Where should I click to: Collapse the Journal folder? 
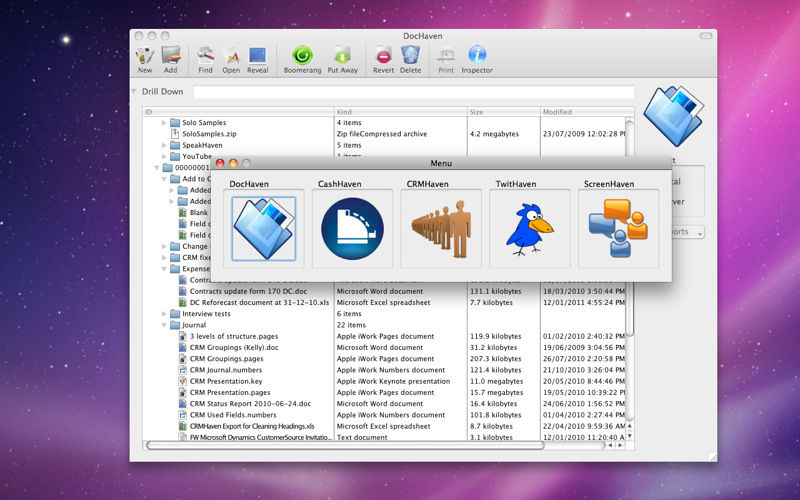click(x=164, y=325)
